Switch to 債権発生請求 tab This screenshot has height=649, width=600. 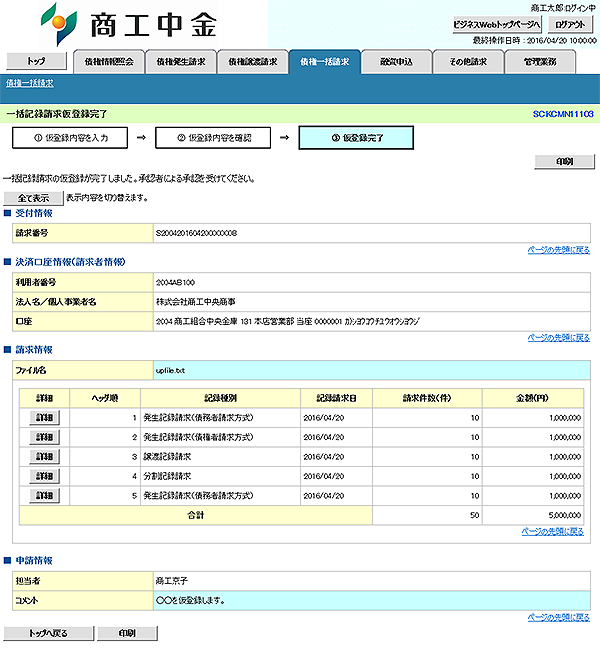point(181,62)
